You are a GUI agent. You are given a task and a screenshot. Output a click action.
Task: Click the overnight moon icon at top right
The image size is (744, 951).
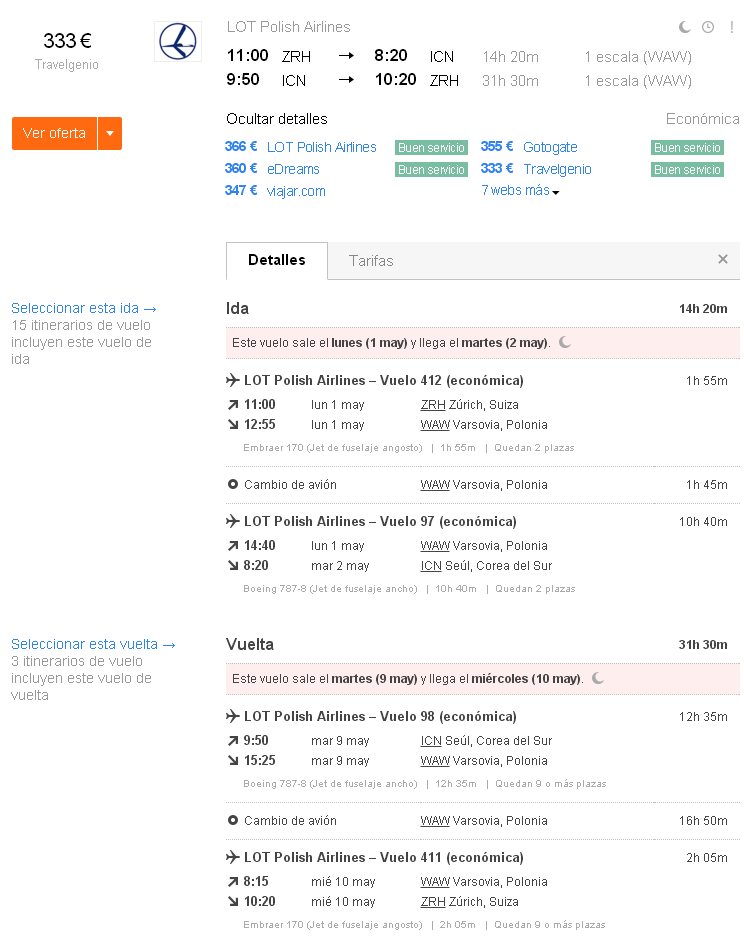click(685, 27)
